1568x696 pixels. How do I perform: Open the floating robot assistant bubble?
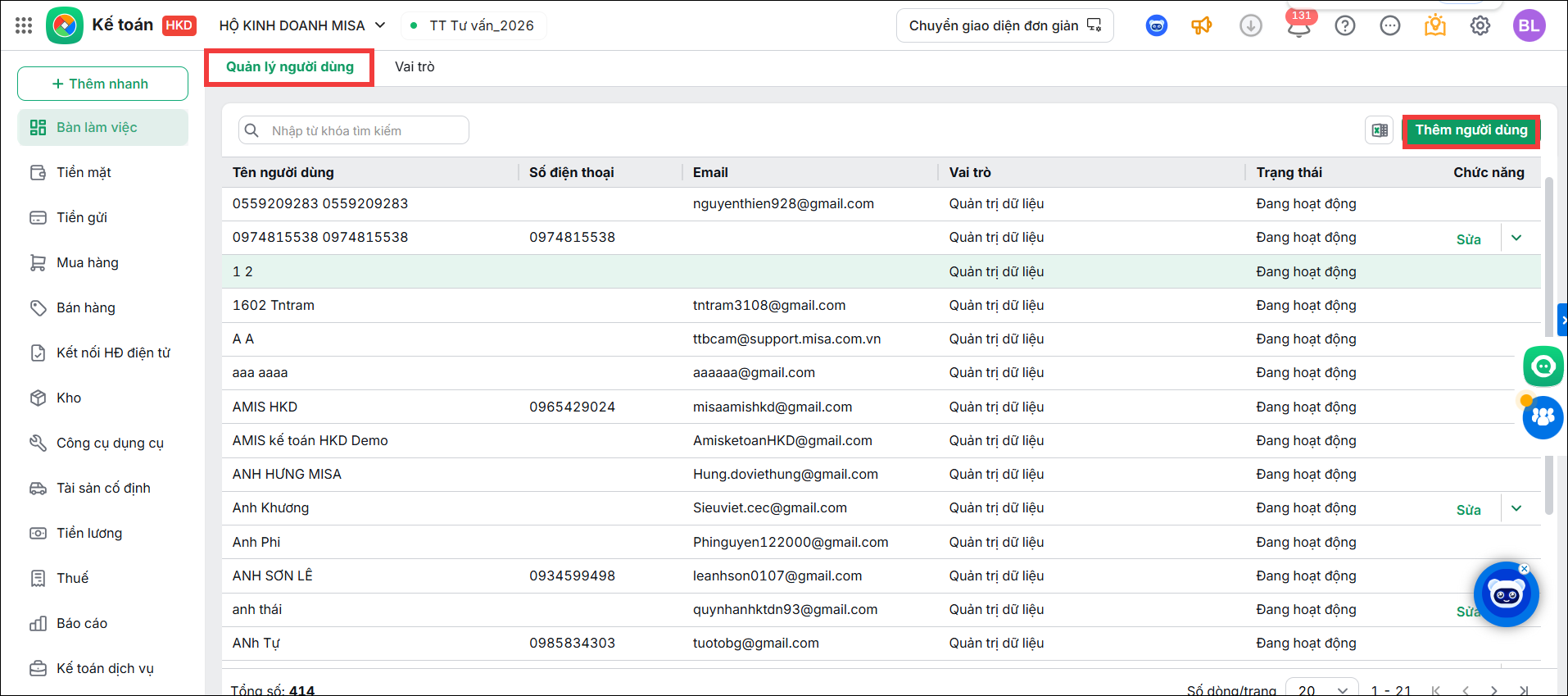tap(1506, 594)
